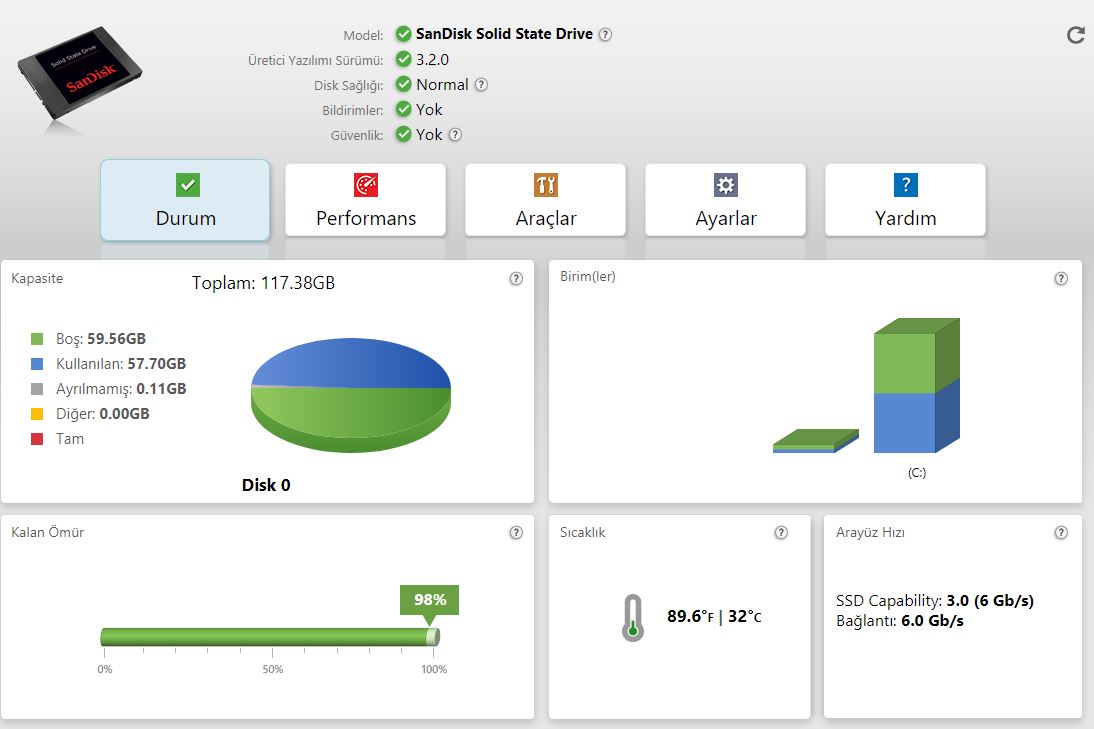Open the Yardım tab
Viewport: 1094px width, 729px height.
click(x=906, y=200)
